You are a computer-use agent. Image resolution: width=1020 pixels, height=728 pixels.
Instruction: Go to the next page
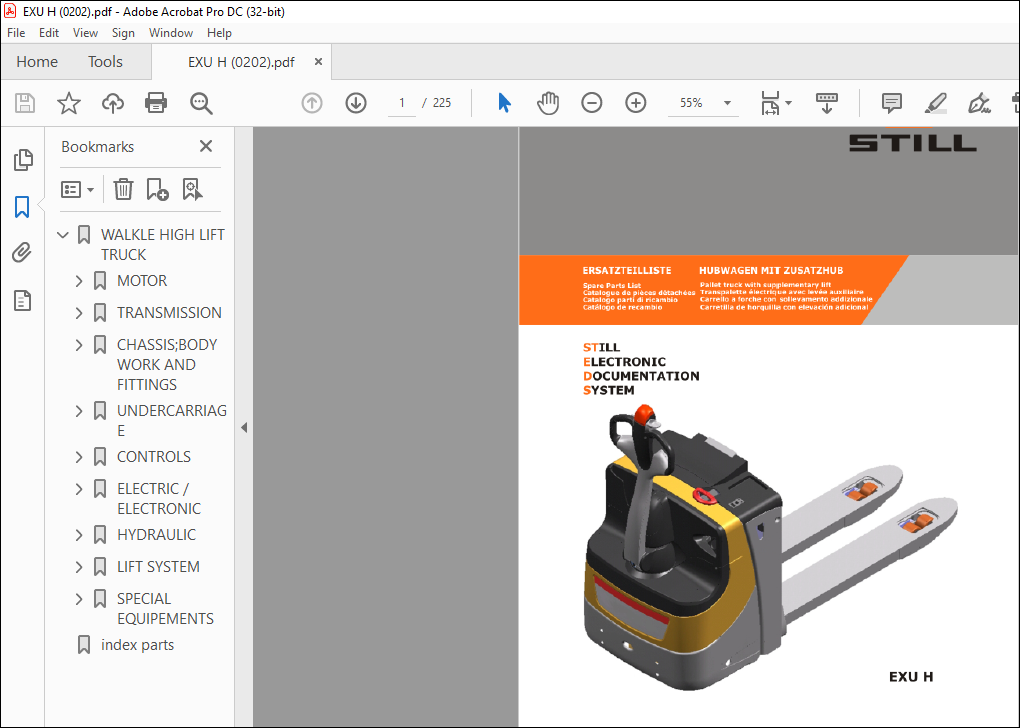[356, 103]
